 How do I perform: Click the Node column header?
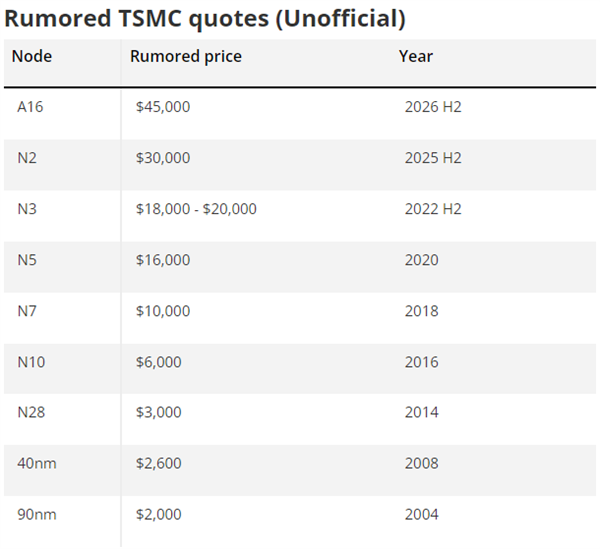[x=32, y=56]
